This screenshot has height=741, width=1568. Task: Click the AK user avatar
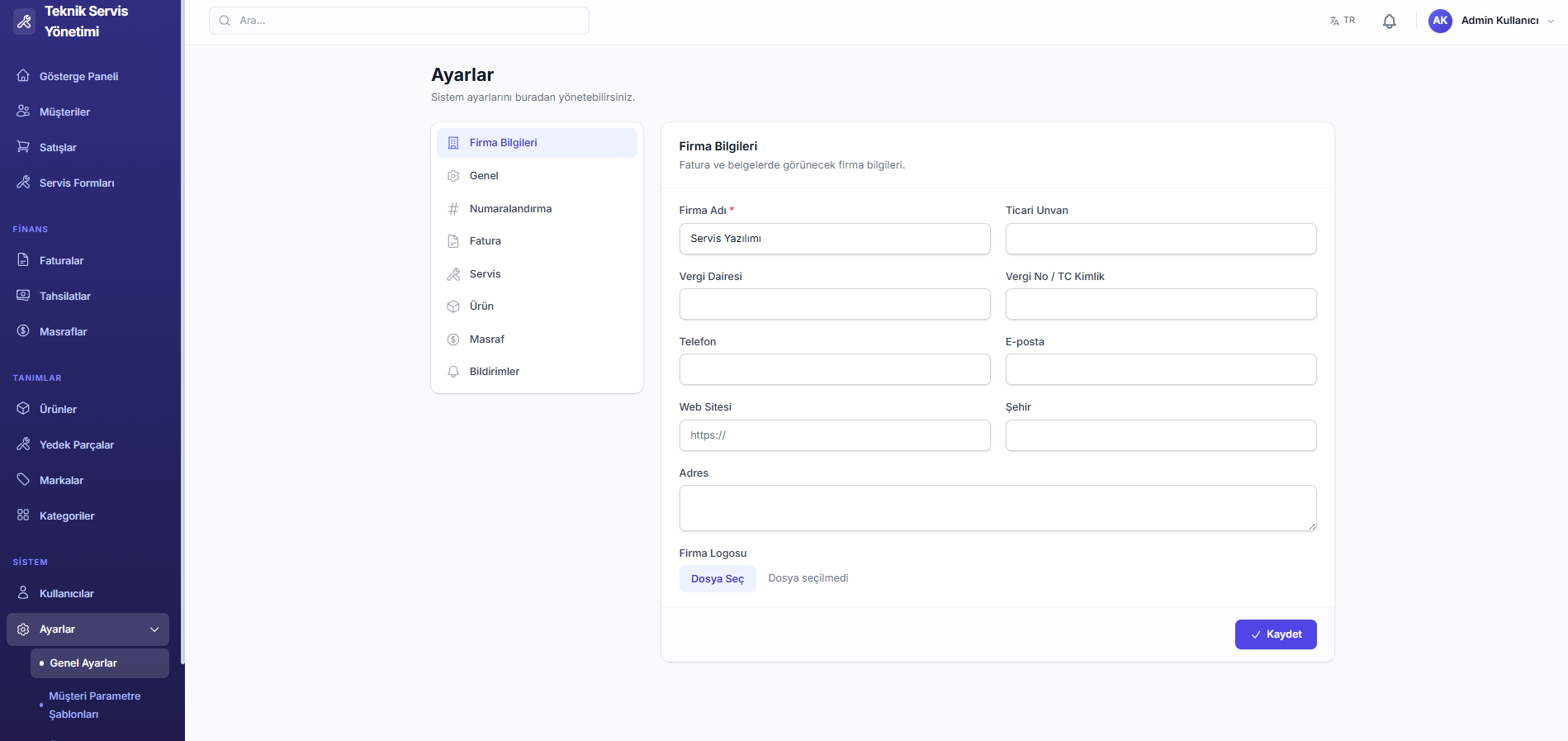(1440, 21)
